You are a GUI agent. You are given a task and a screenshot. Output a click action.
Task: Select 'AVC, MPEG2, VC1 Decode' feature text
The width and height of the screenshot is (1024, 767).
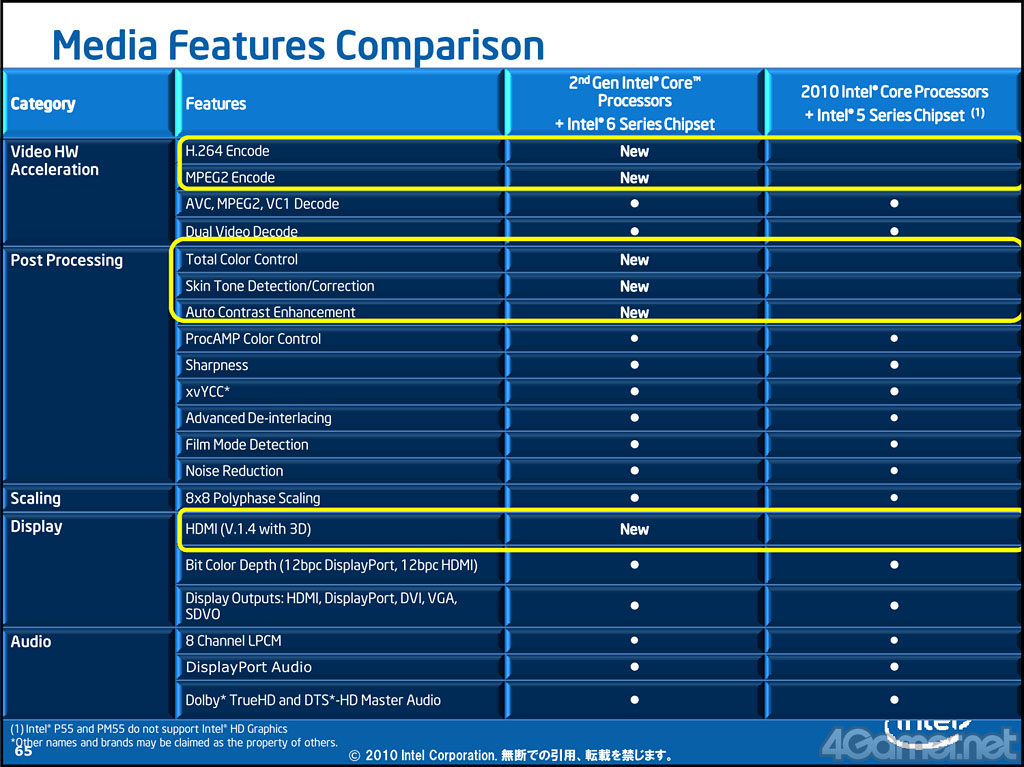[x=262, y=204]
